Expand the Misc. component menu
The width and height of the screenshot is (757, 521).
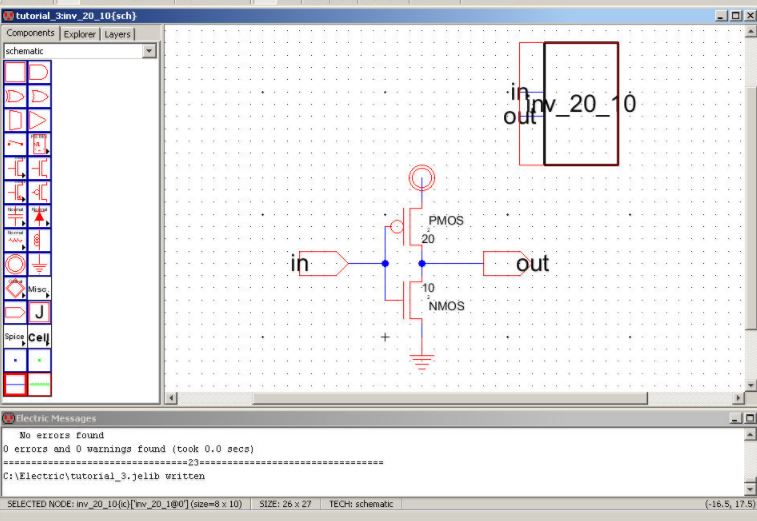tap(40, 288)
